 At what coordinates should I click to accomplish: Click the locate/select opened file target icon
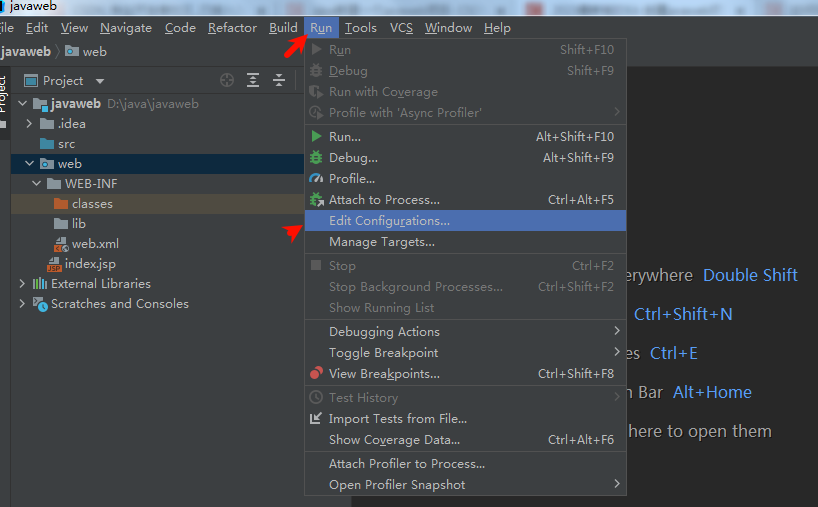[x=227, y=80]
